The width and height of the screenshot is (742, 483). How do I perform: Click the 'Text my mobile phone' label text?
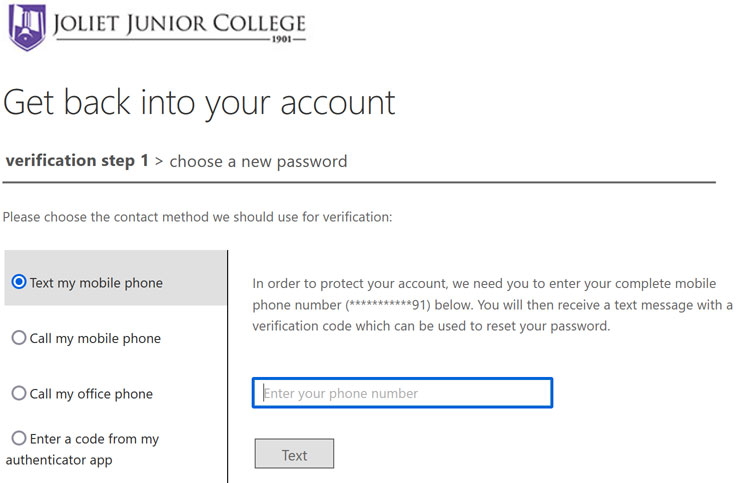[x=96, y=283]
